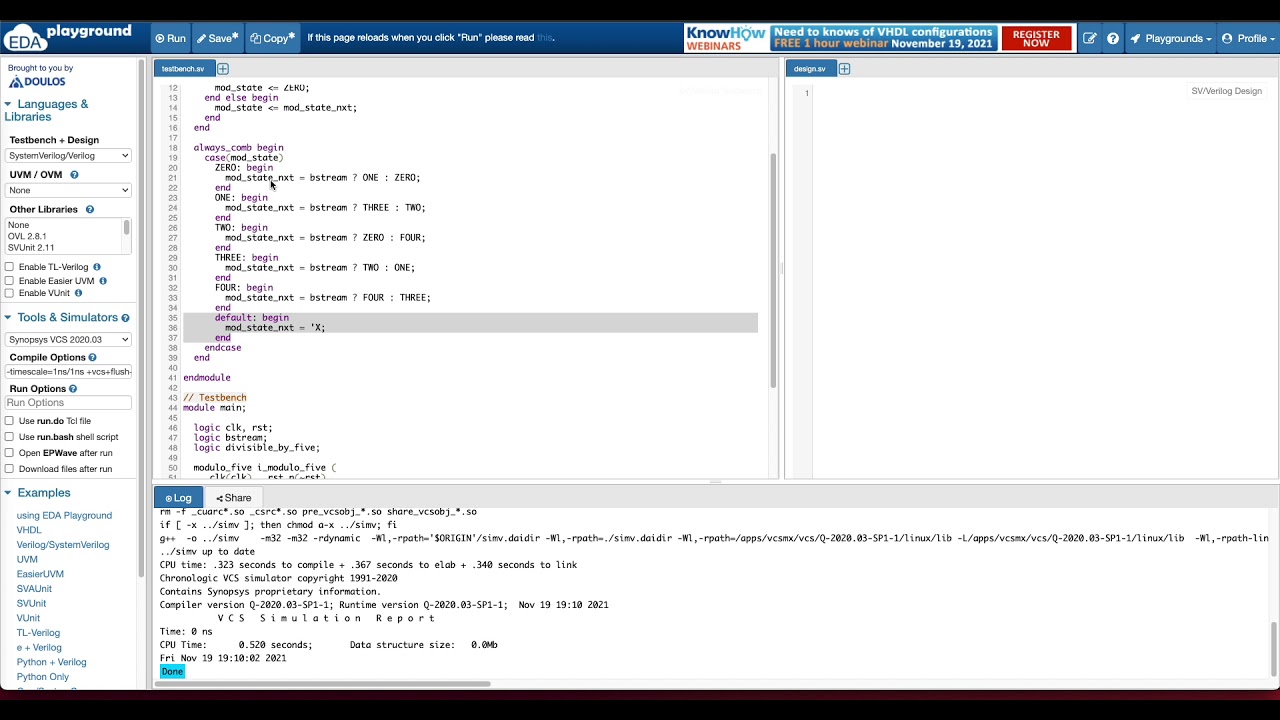The image size is (1280, 720).
Task: Open EasierUVM examples link
Action: [40, 574]
